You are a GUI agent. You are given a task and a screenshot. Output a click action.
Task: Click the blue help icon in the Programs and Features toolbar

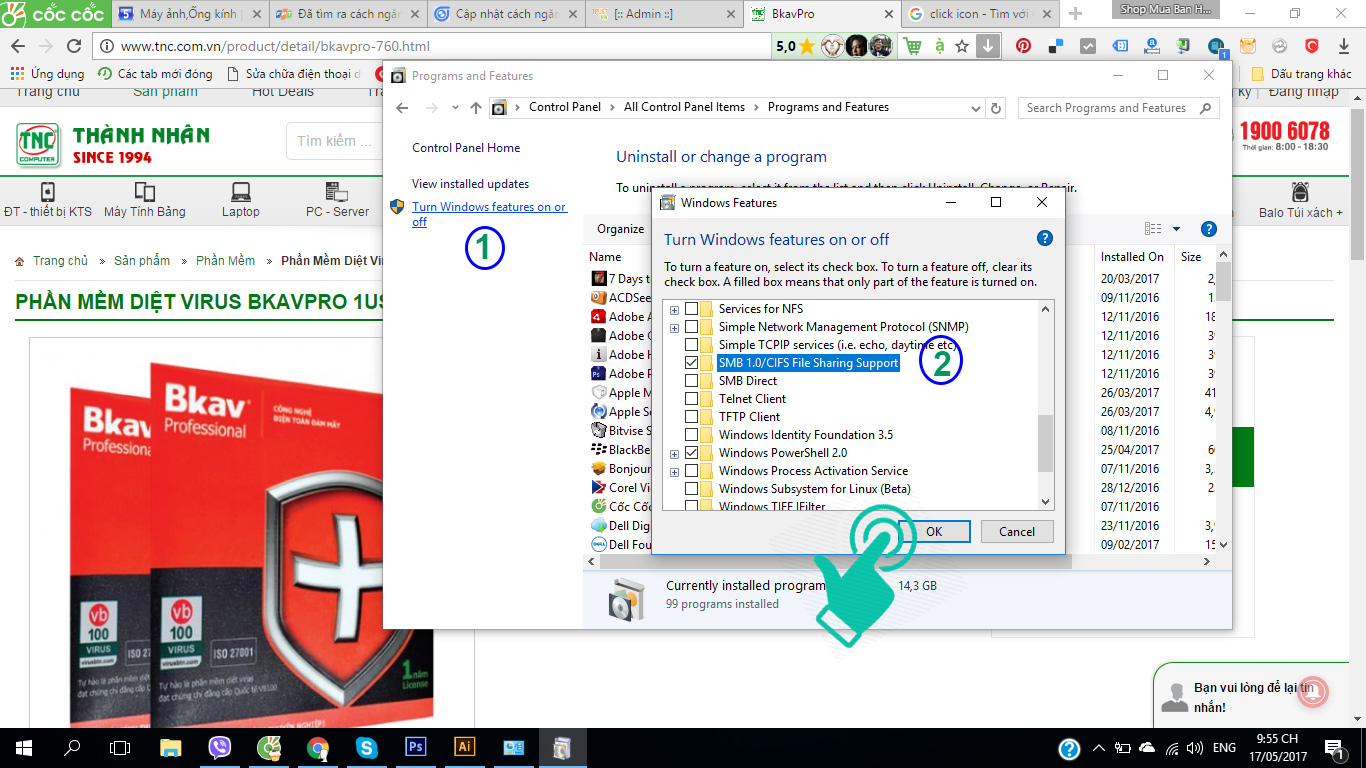(x=1208, y=228)
